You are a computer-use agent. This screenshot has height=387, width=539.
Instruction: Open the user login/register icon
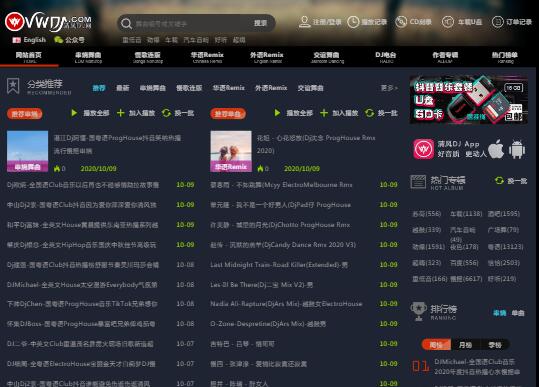[x=305, y=22]
